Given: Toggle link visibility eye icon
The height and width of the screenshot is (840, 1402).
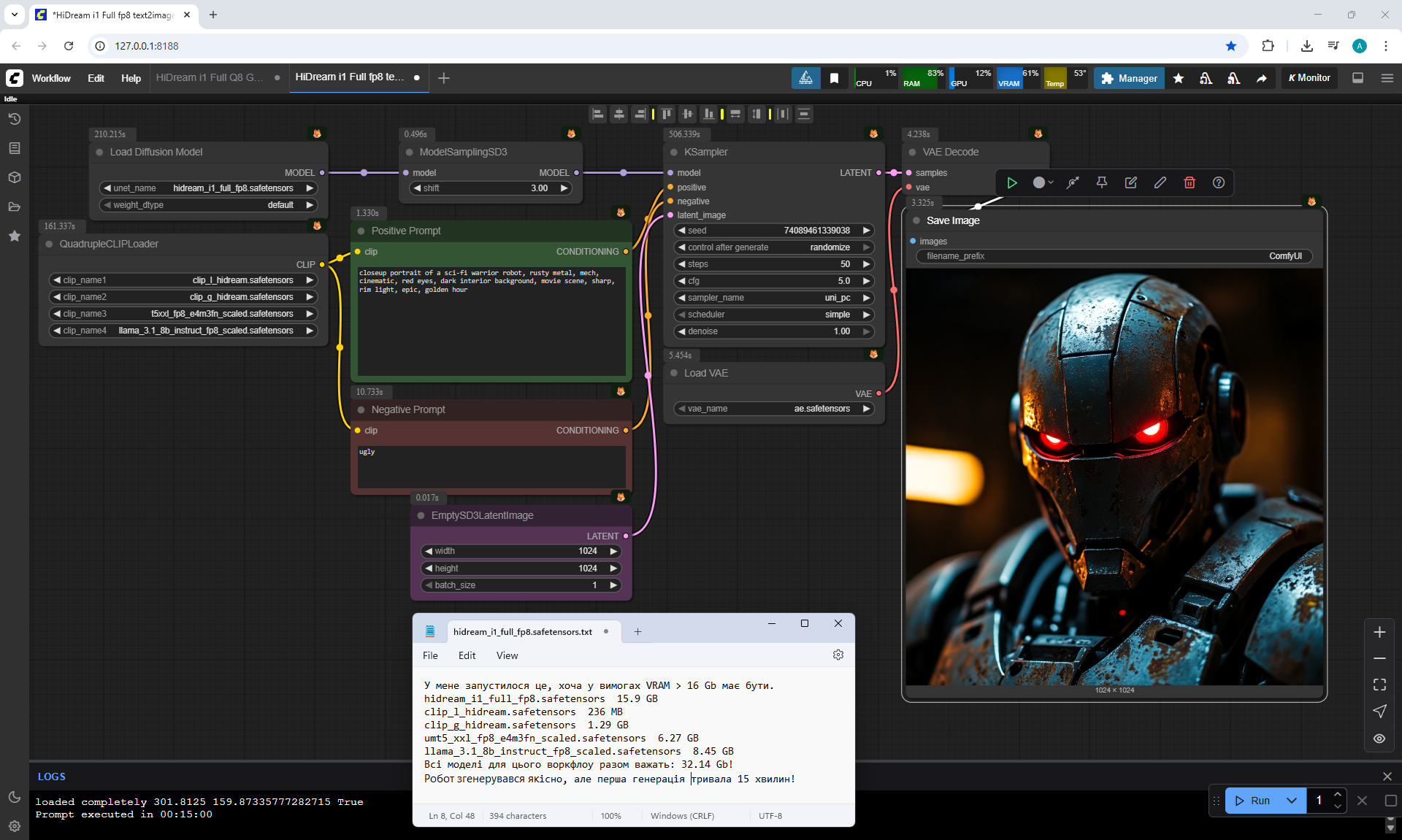Looking at the screenshot, I should pos(1379,739).
